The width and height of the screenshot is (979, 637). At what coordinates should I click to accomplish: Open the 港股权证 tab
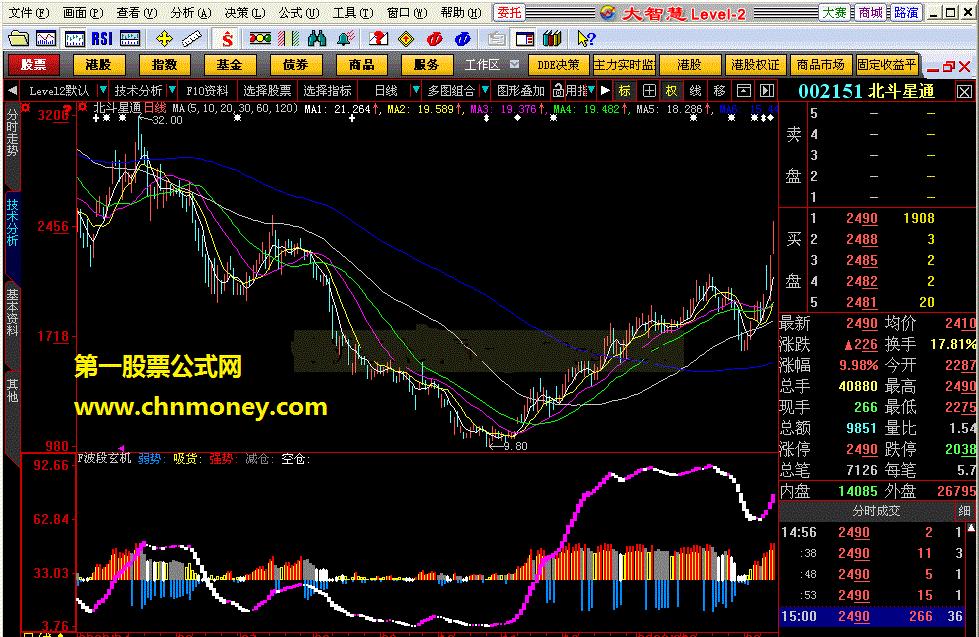755,65
